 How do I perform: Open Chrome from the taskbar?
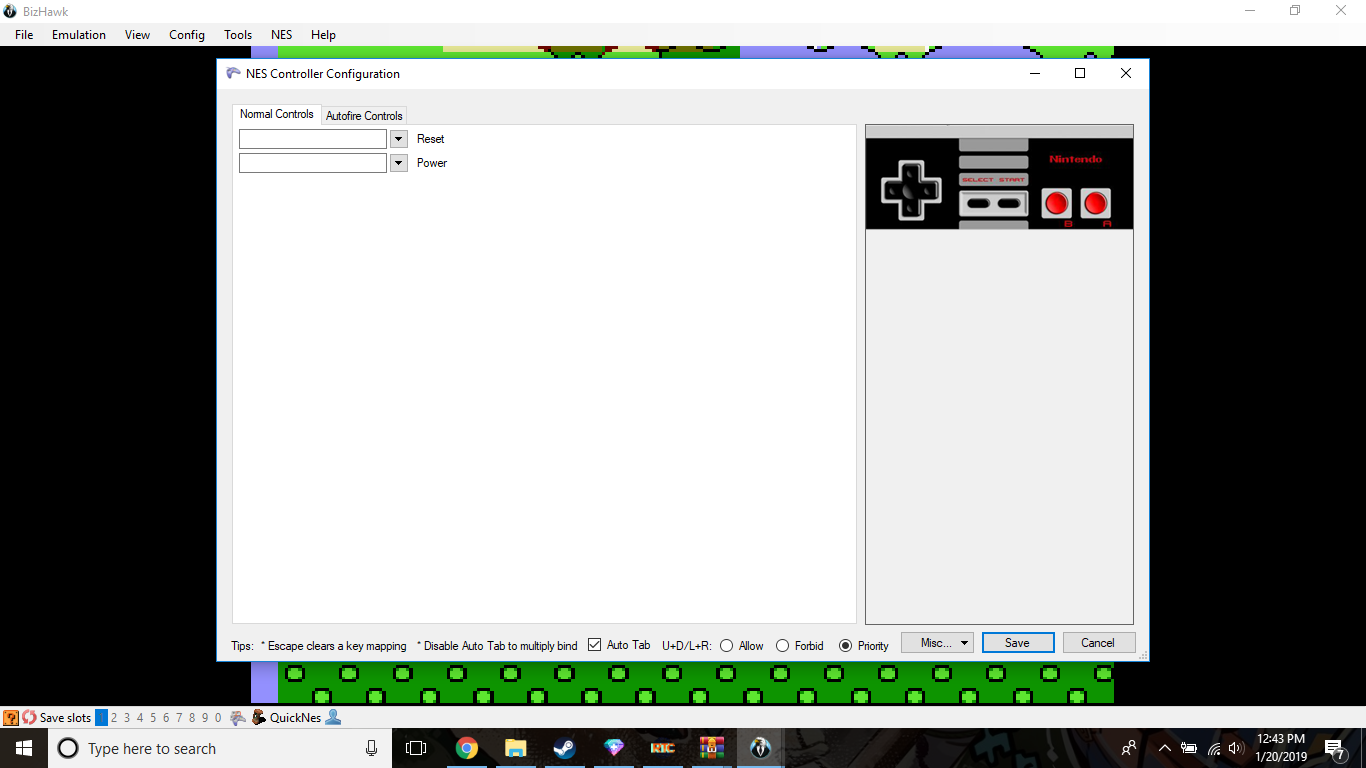(x=467, y=748)
